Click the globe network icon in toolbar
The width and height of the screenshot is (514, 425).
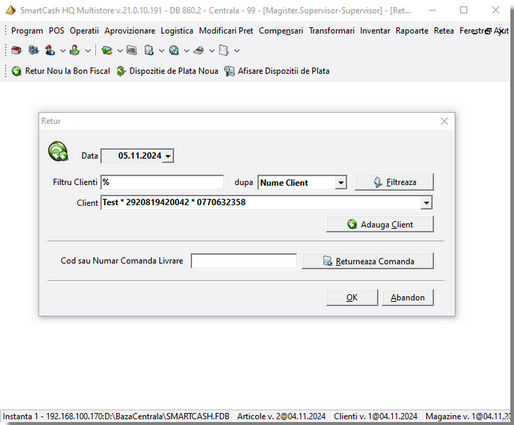174,50
